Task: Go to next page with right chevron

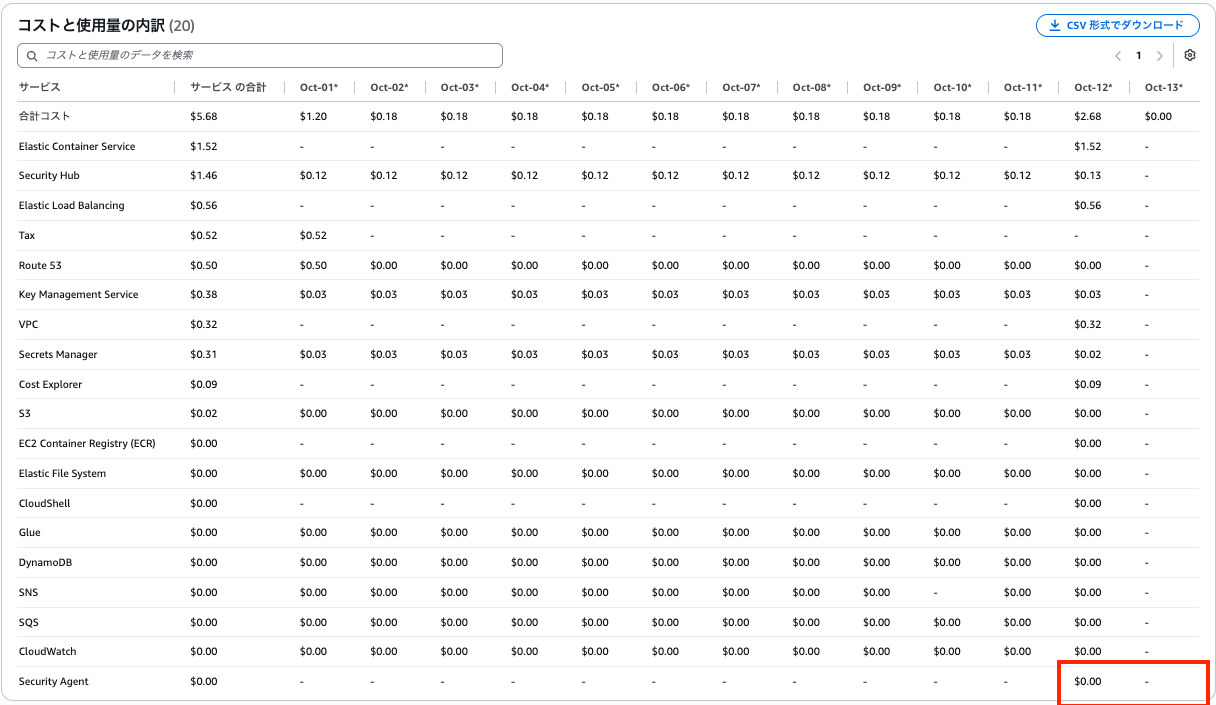Action: [x=1160, y=56]
